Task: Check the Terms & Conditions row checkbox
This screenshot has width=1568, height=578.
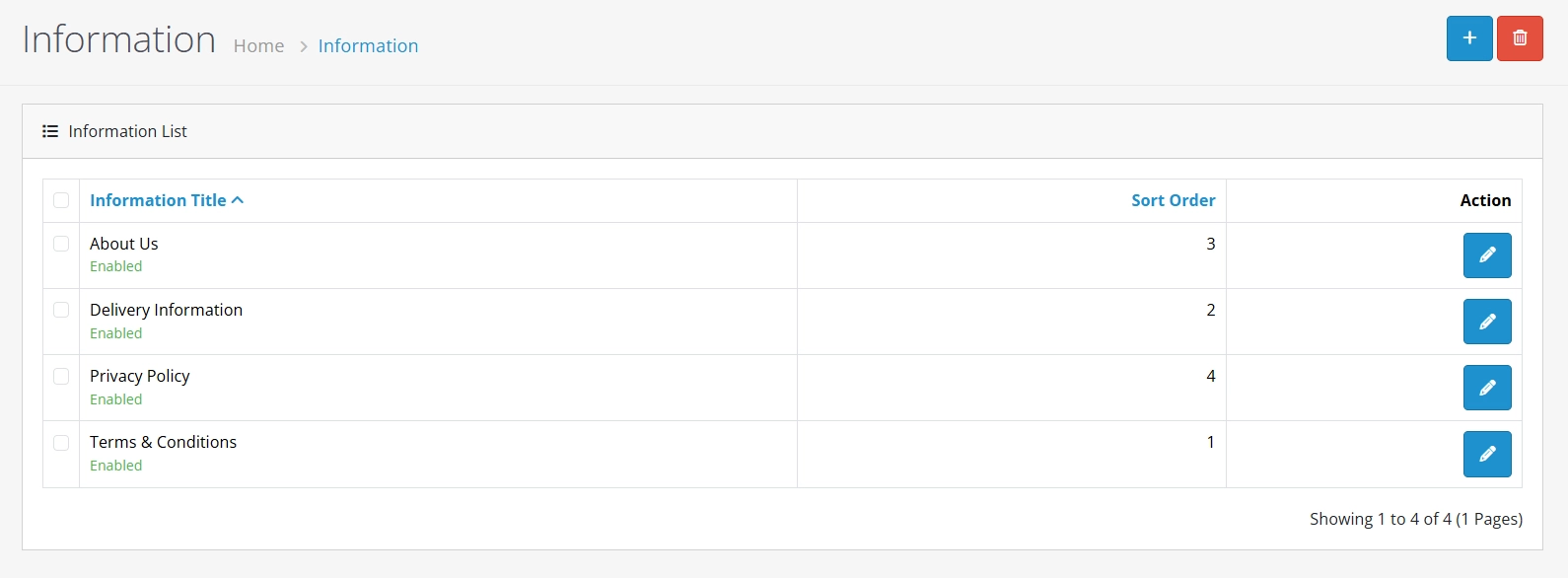Action: coord(61,443)
